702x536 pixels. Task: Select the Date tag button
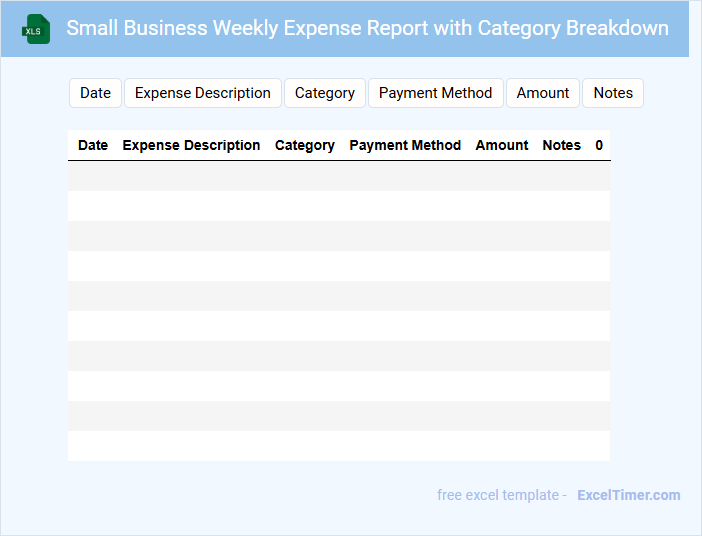point(95,93)
